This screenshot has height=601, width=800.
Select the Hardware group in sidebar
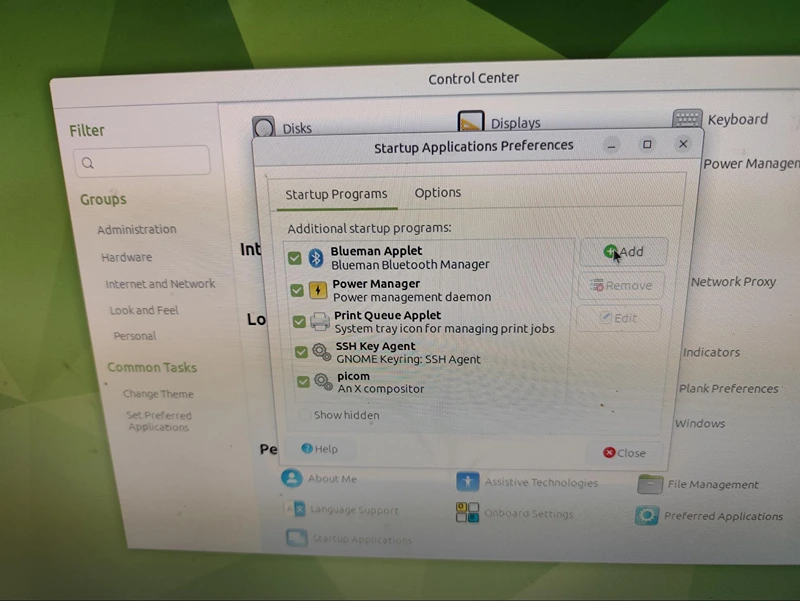coord(127,257)
